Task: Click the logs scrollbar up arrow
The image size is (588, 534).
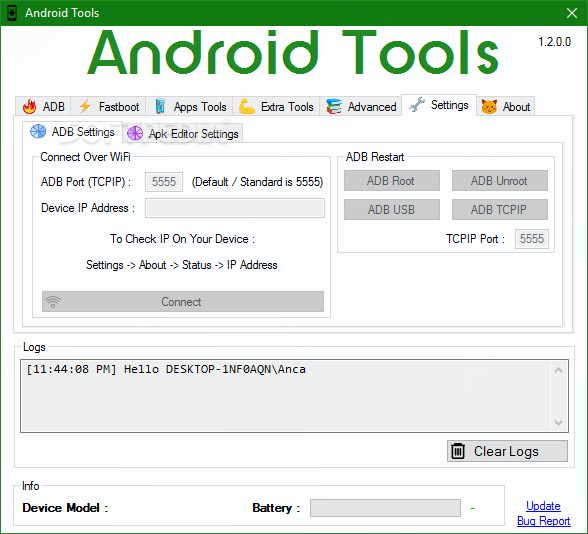Action: 558,370
